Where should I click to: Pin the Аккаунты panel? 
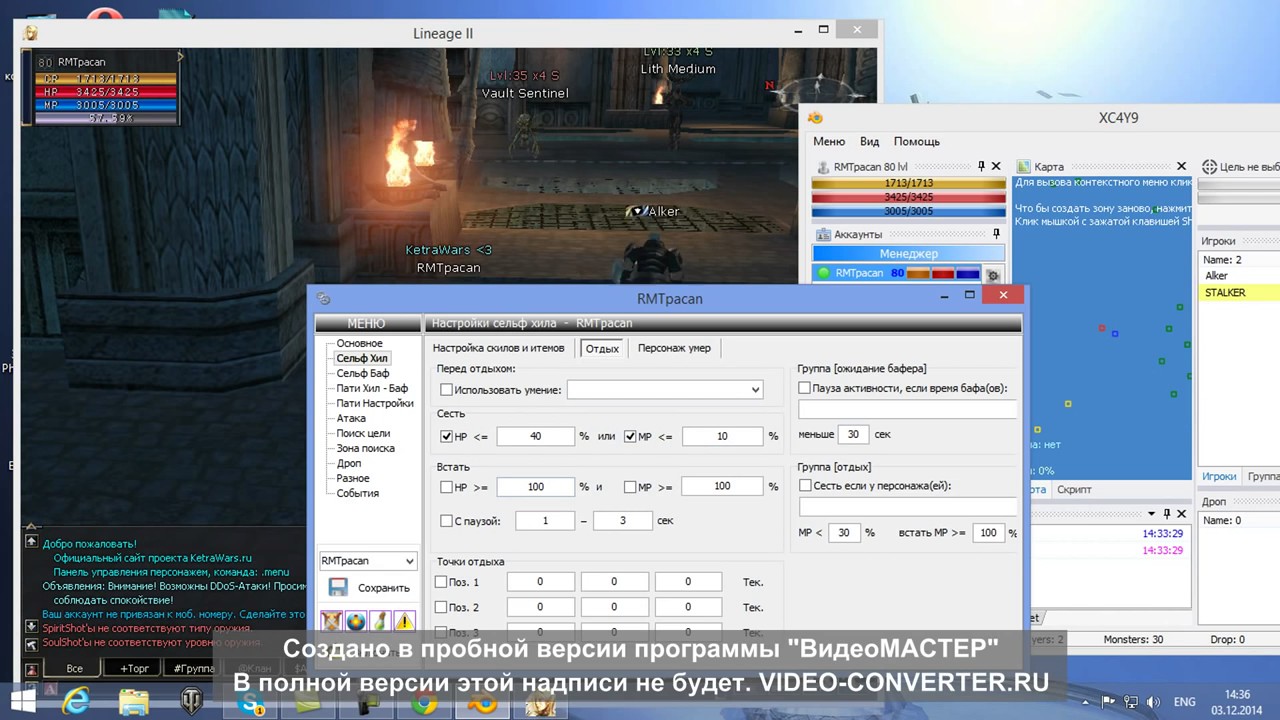coord(997,234)
